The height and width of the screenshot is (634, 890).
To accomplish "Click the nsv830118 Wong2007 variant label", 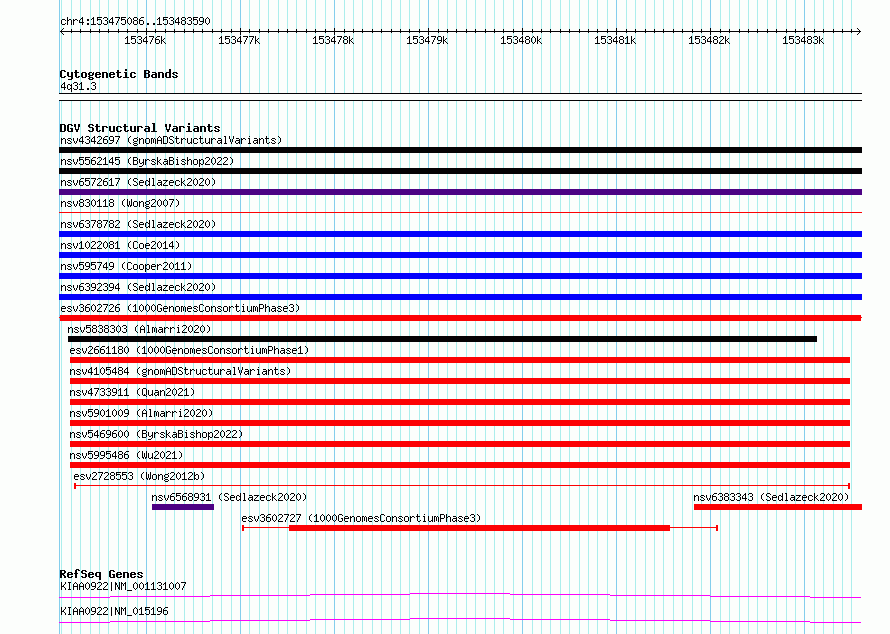I will [x=120, y=203].
